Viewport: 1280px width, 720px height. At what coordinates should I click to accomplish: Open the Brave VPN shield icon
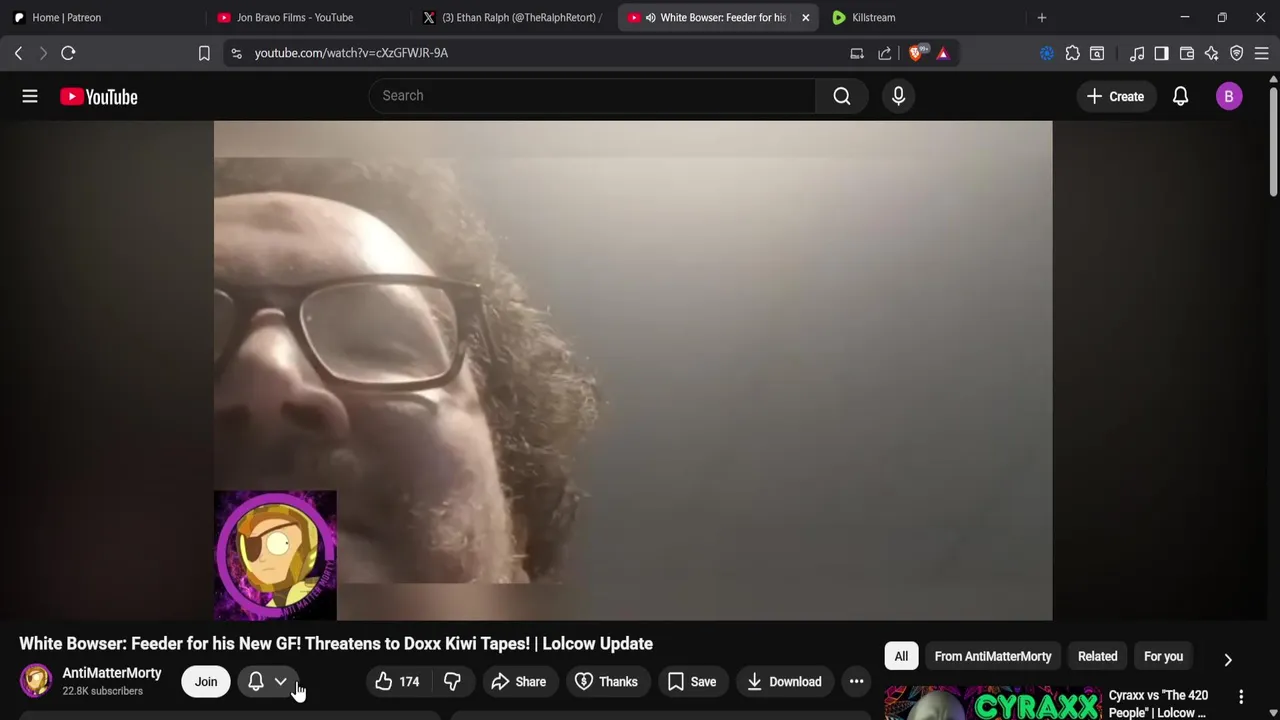[x=1237, y=53]
